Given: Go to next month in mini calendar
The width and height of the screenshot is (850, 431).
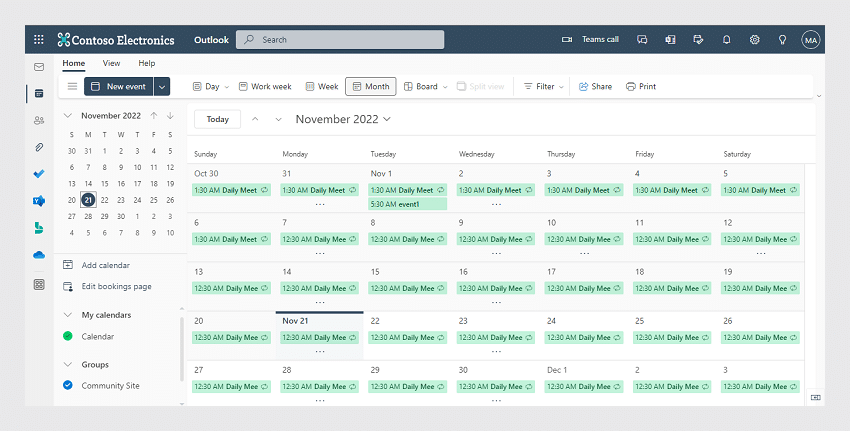Looking at the screenshot, I should pos(170,115).
